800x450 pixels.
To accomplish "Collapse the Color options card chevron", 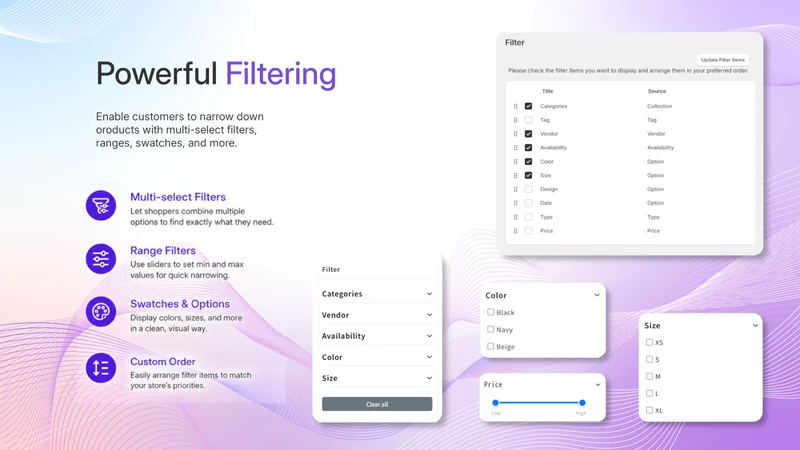I will pos(597,295).
